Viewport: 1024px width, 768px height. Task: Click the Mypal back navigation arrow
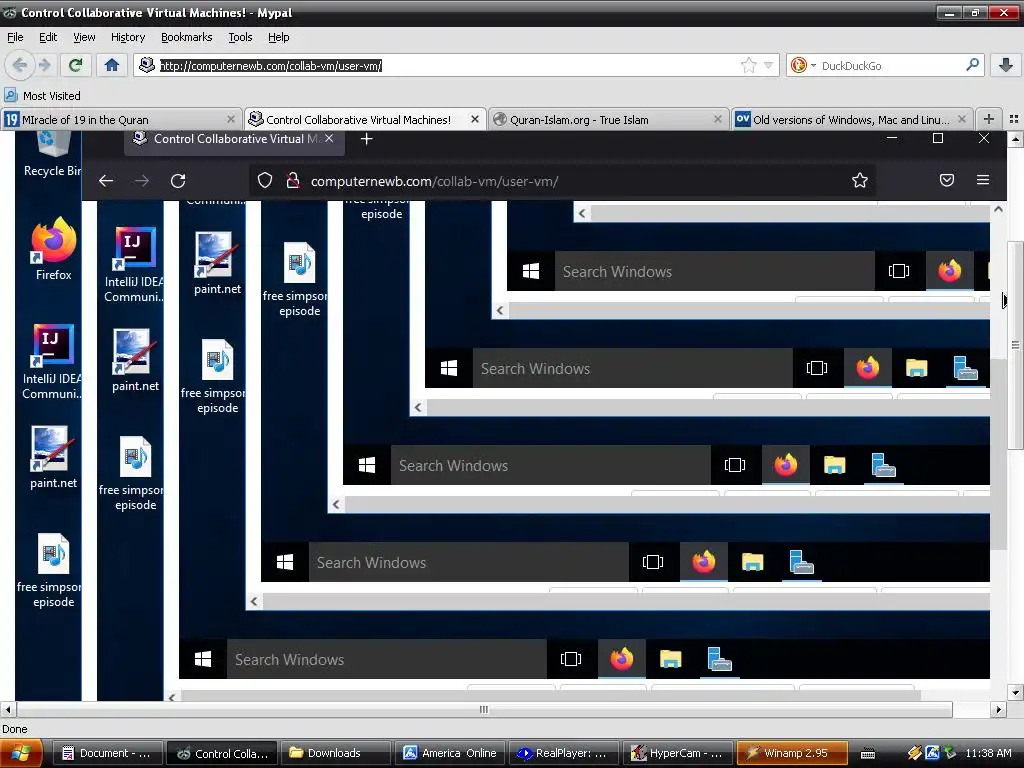coord(20,65)
